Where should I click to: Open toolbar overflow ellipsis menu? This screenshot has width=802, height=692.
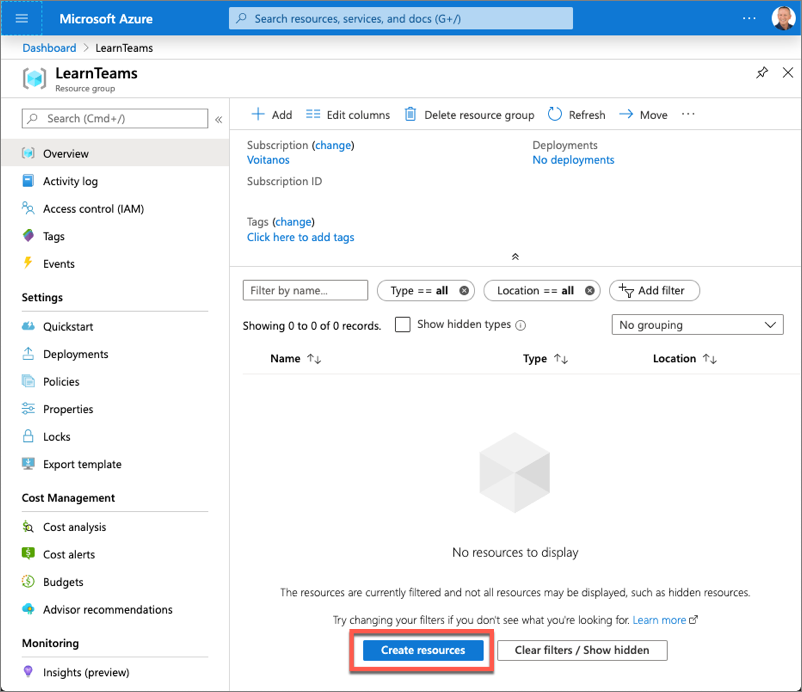pos(688,114)
